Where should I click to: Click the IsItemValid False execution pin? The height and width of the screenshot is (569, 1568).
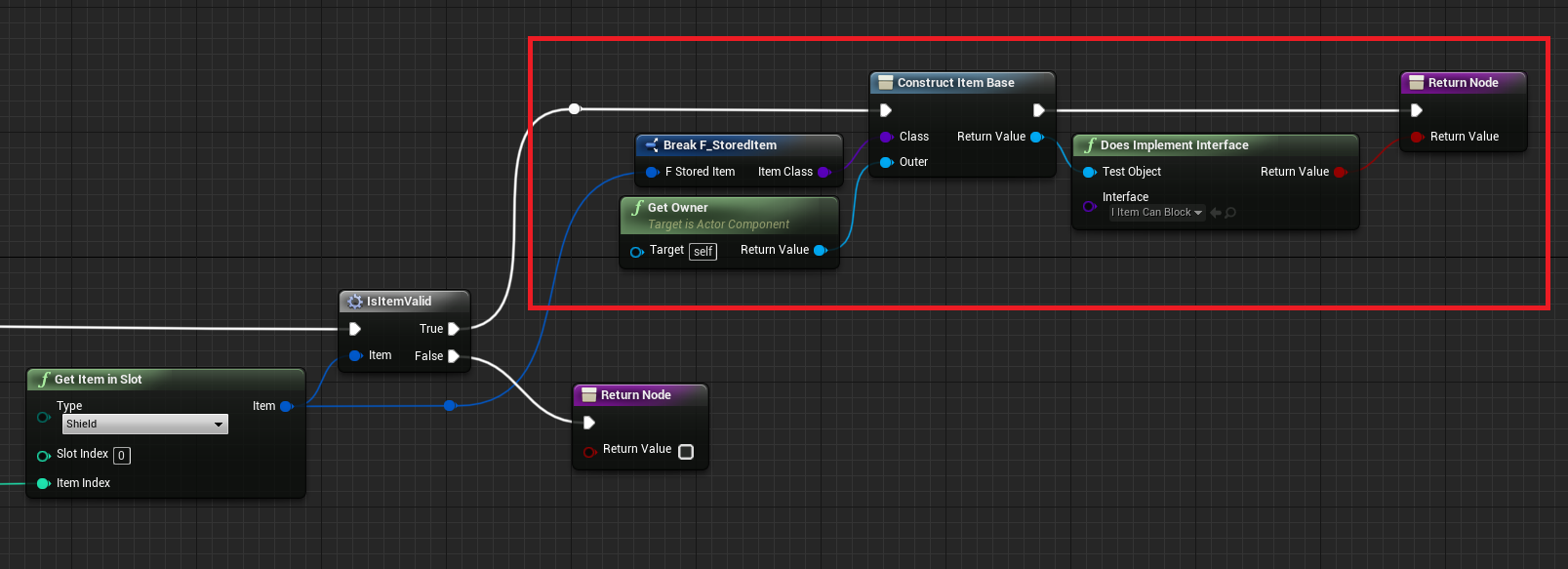(454, 356)
